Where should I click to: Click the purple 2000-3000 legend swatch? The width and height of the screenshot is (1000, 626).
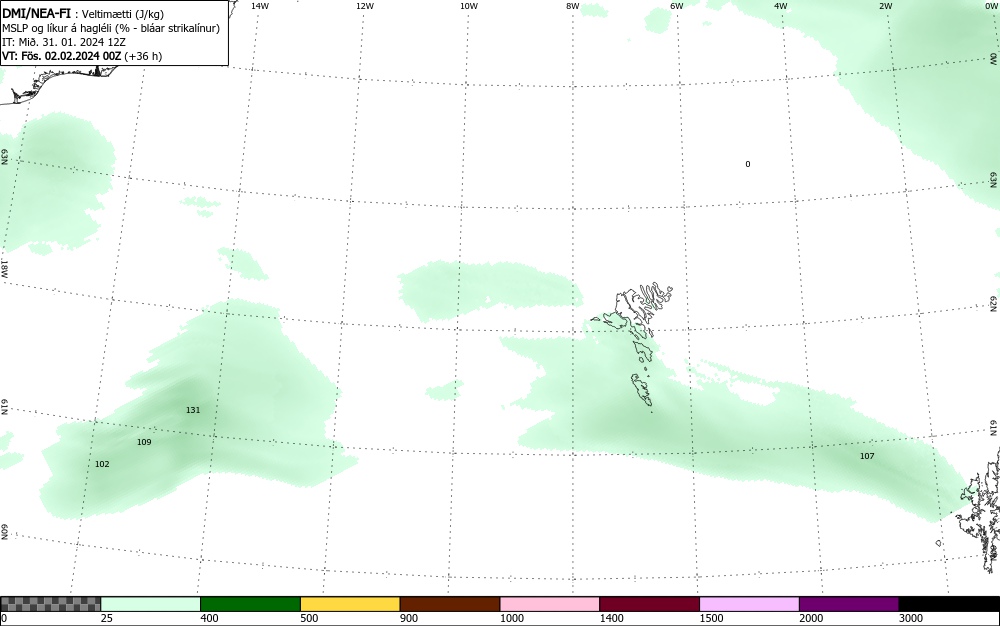pos(849,604)
